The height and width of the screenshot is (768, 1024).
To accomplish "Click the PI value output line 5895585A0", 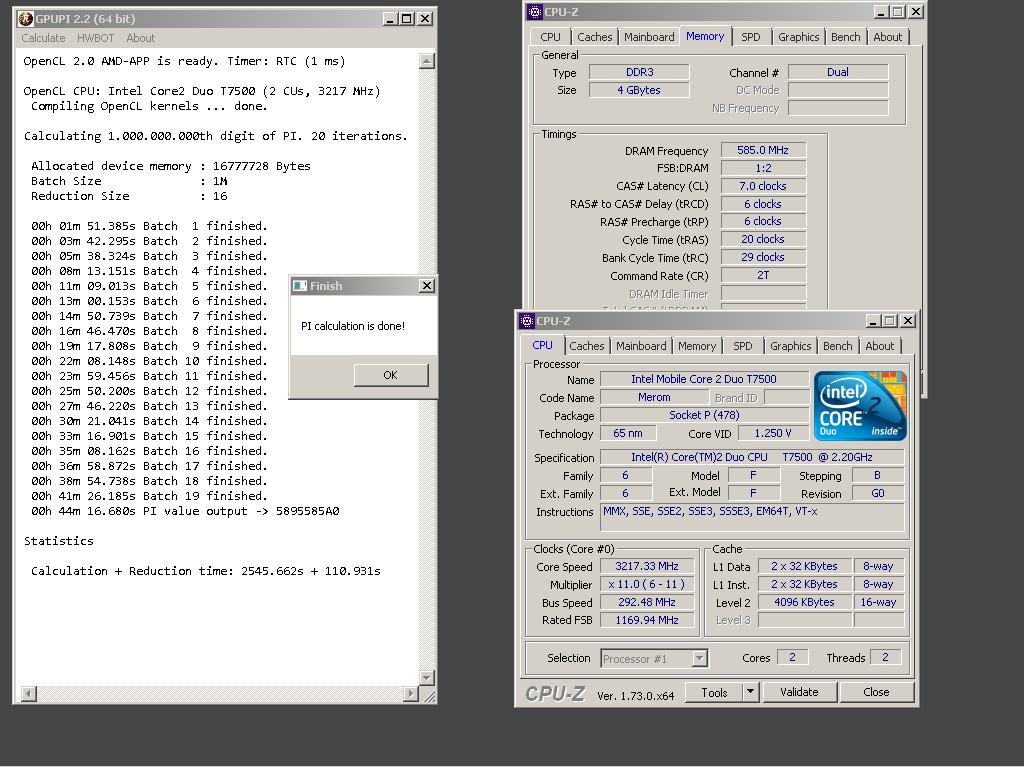I will (x=185, y=511).
